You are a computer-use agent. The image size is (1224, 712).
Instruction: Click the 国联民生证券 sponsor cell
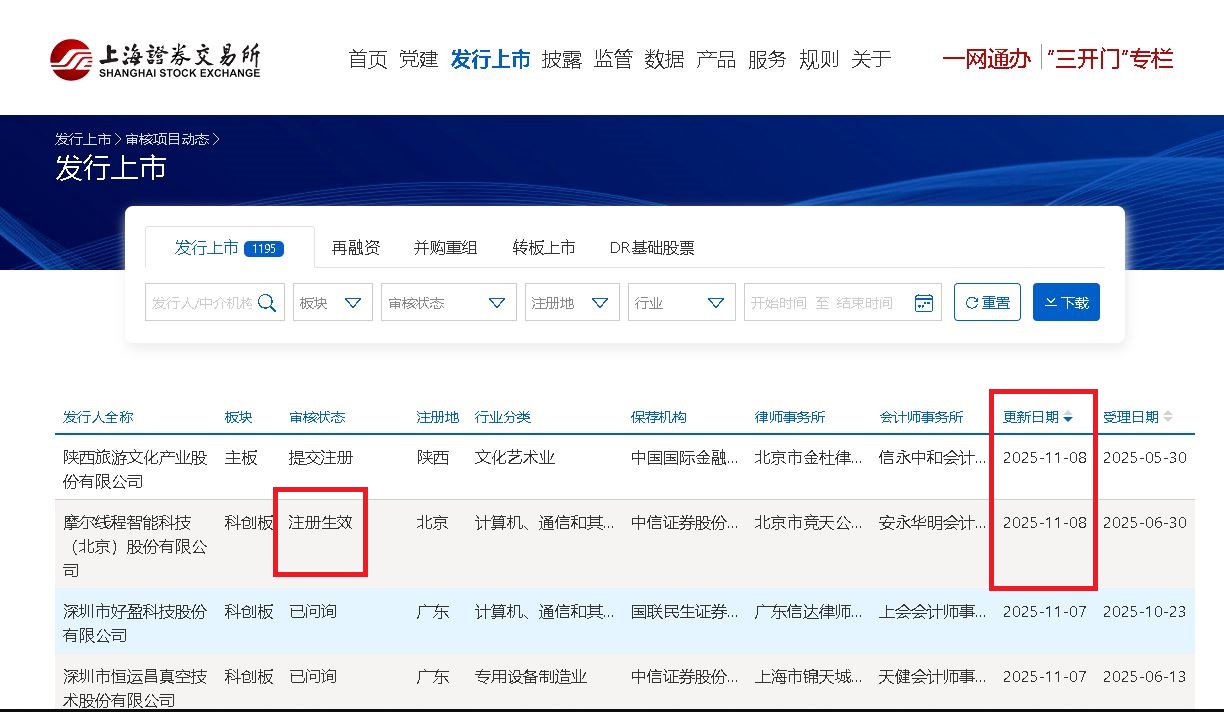[685, 611]
